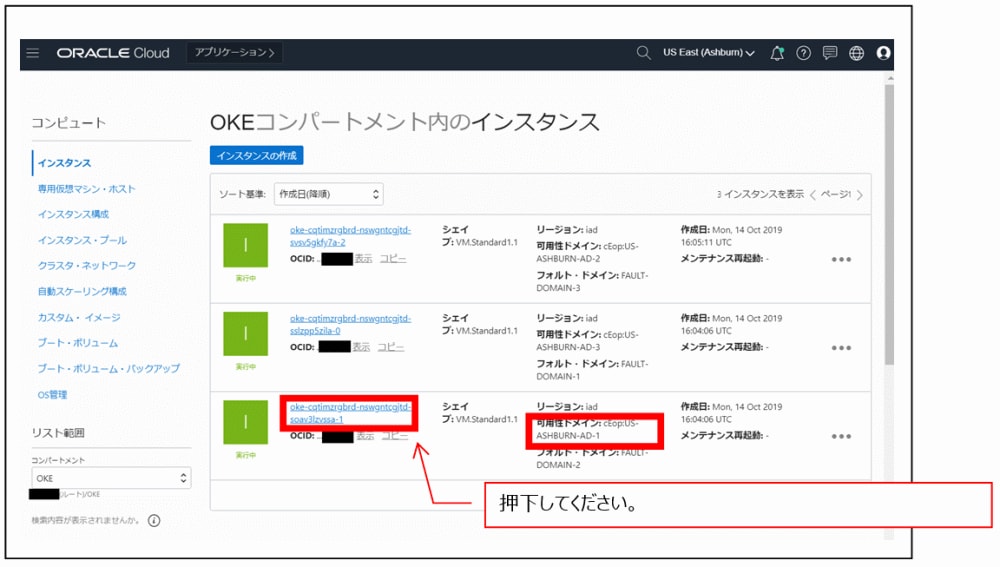Click the info icon beside 検索内容が表示されませんか
The height and width of the screenshot is (567, 1000).
(154, 521)
